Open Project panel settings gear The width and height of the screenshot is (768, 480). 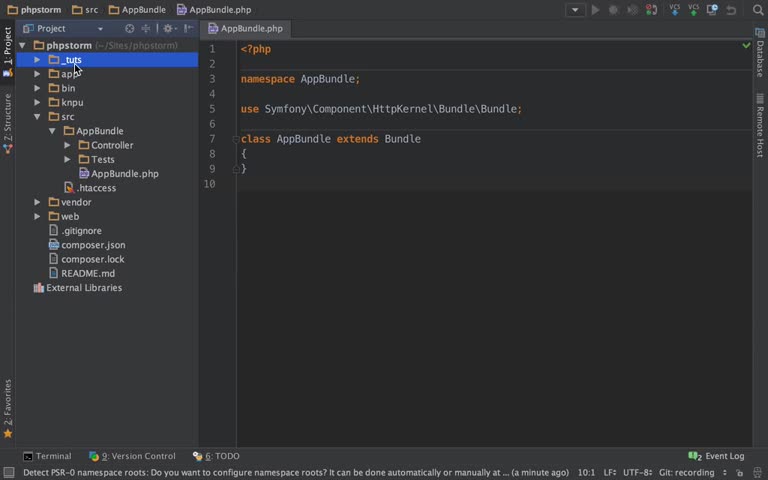pos(168,29)
